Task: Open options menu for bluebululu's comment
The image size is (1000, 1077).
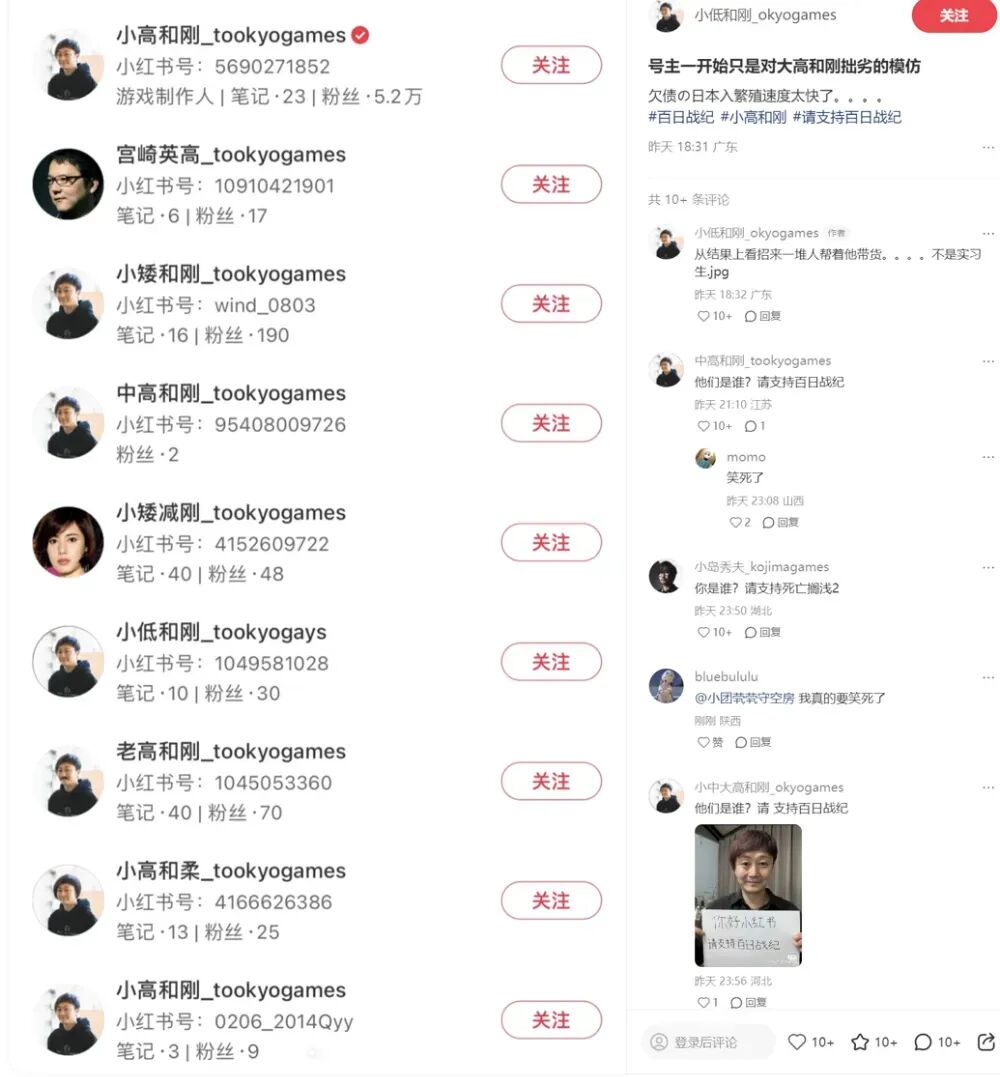Action: point(988,677)
